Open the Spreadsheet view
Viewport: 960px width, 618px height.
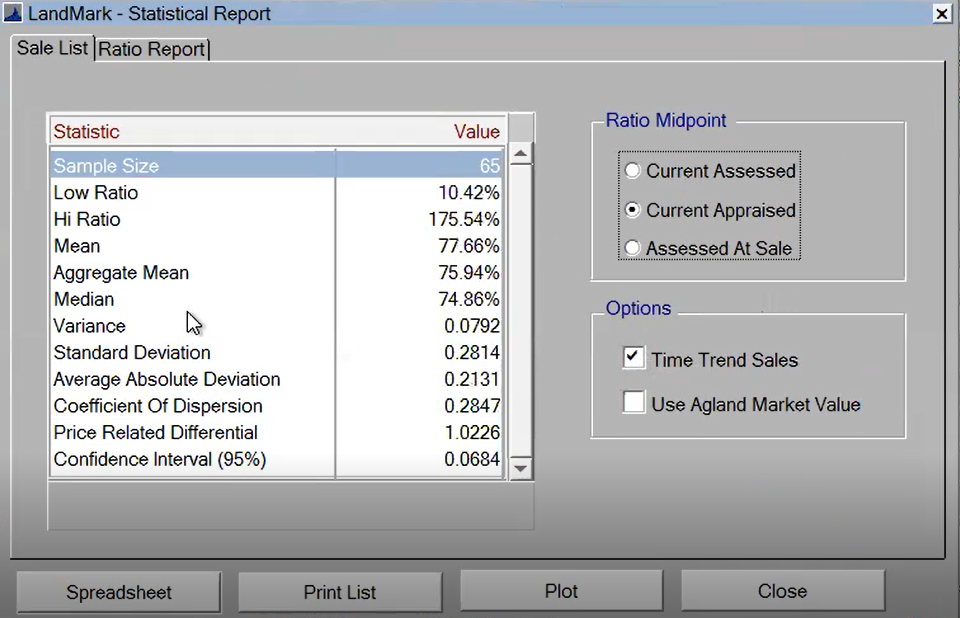117,591
